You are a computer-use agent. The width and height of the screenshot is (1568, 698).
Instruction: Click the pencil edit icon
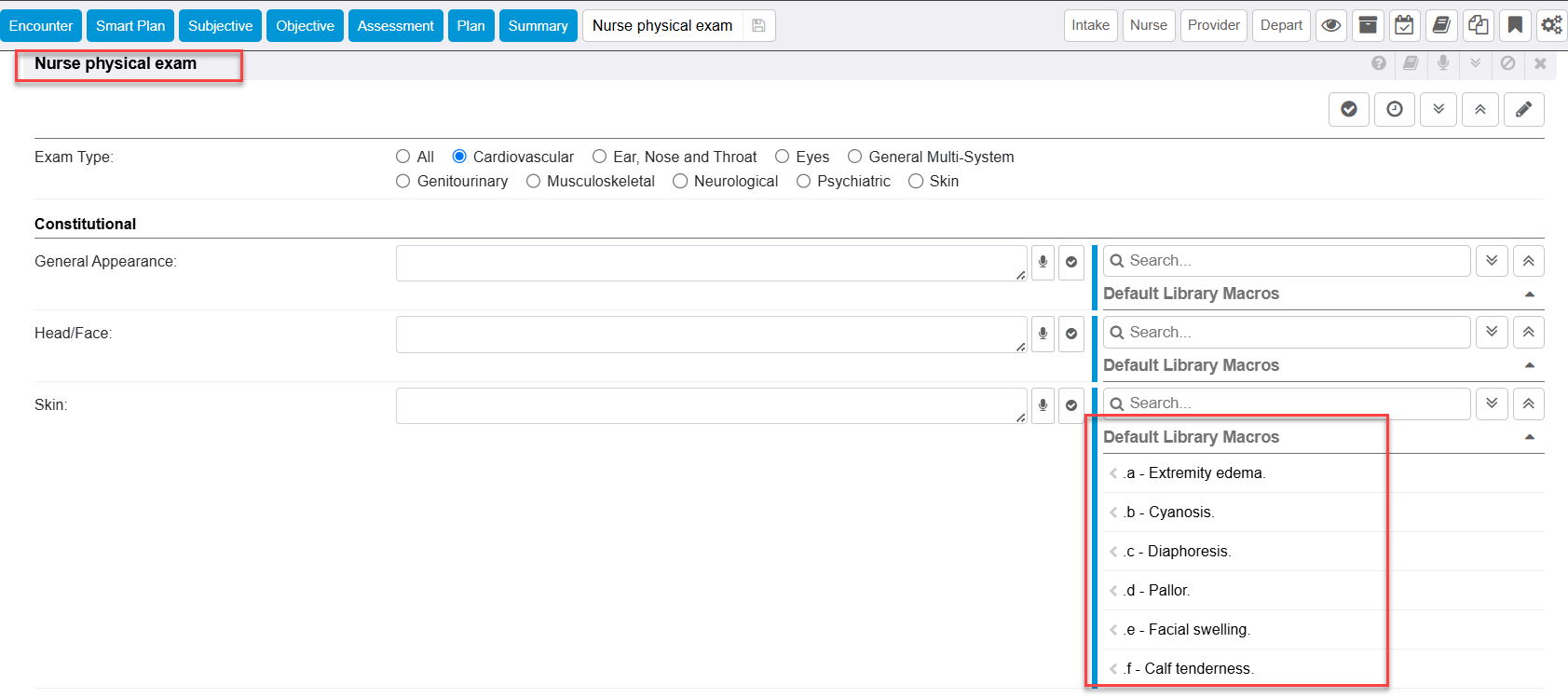1523,109
